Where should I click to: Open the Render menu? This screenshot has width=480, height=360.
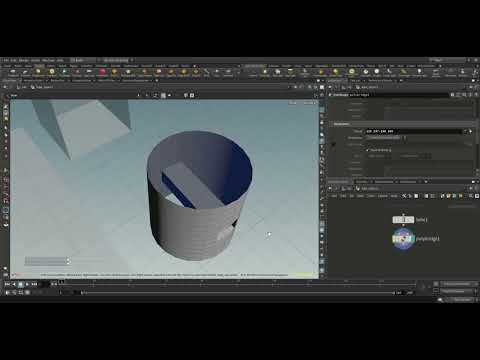tap(24, 60)
